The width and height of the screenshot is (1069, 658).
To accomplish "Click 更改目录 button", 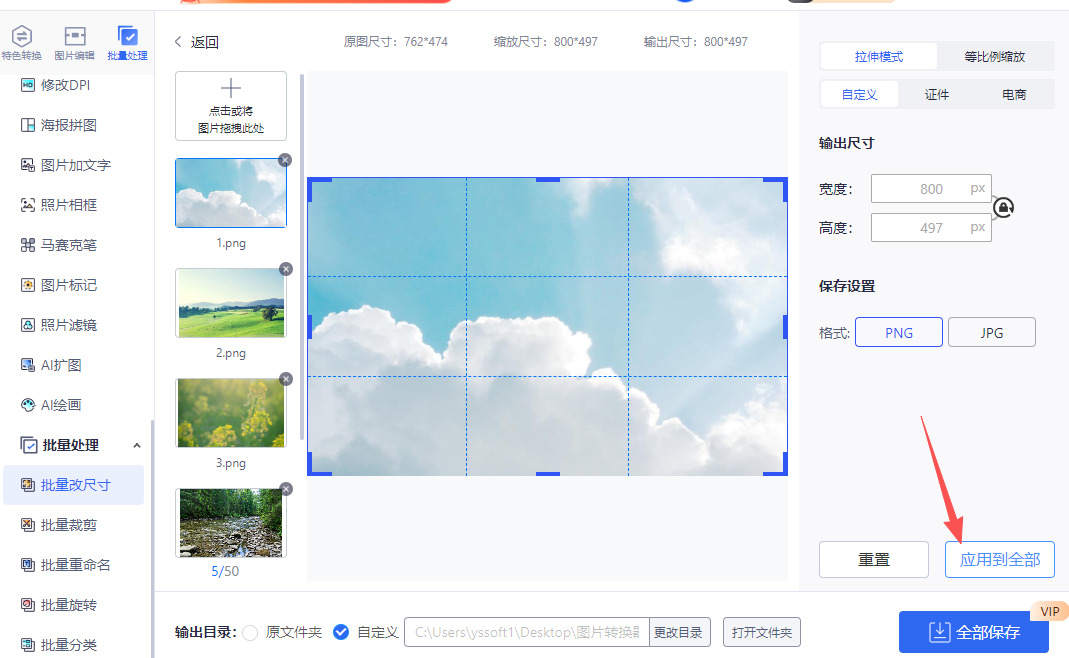I will pos(679,632).
